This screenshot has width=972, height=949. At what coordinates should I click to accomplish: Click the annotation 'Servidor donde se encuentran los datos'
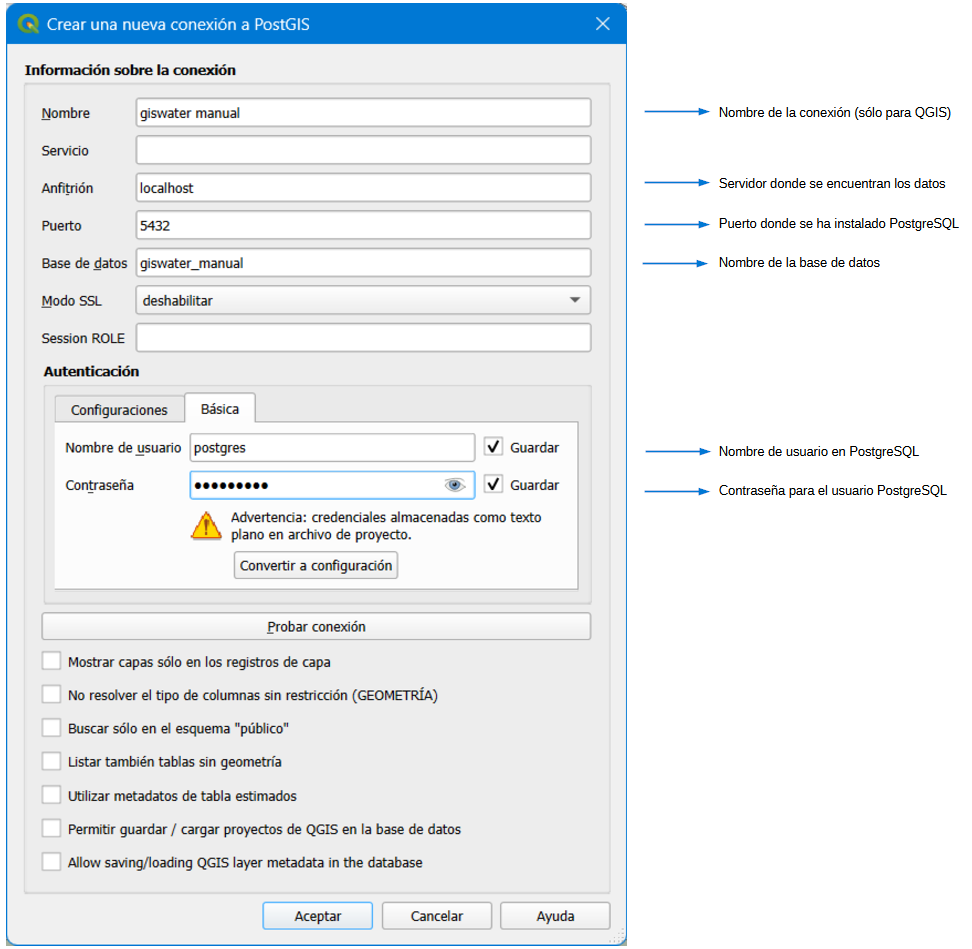click(832, 183)
